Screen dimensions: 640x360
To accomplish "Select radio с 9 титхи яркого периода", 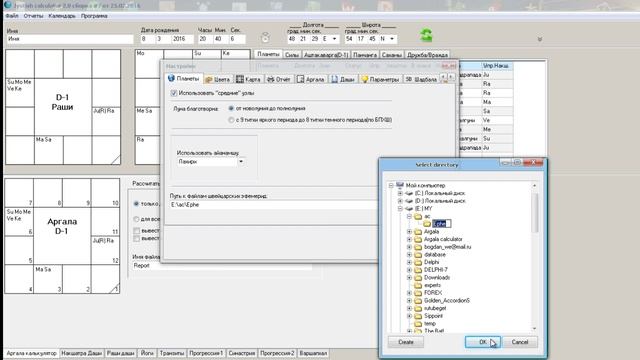I will click(x=231, y=120).
